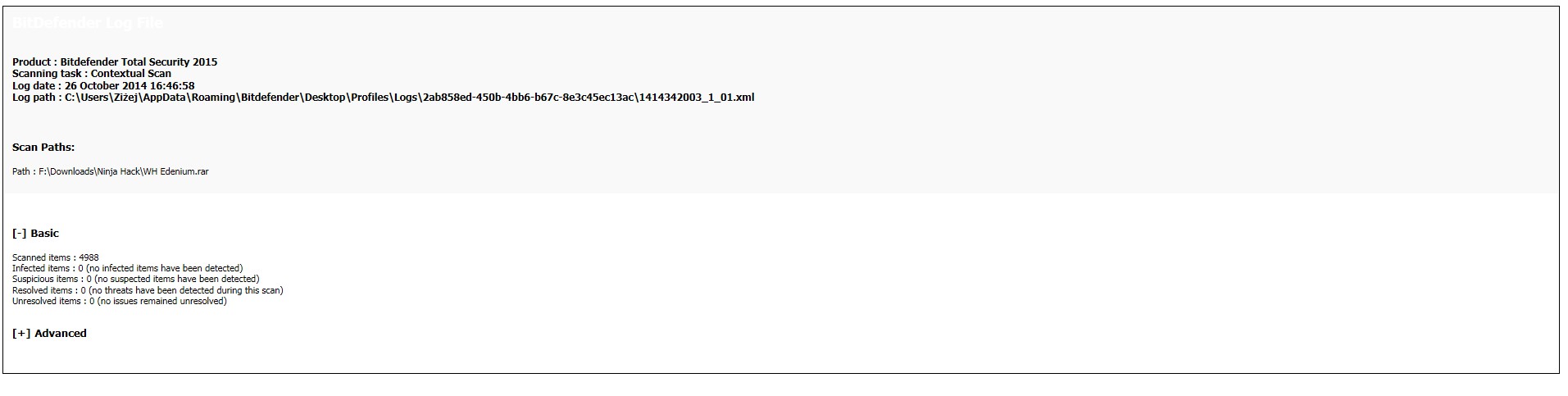The height and width of the screenshot is (396, 1568).
Task: Click the Resolved items result line
Action: (148, 290)
